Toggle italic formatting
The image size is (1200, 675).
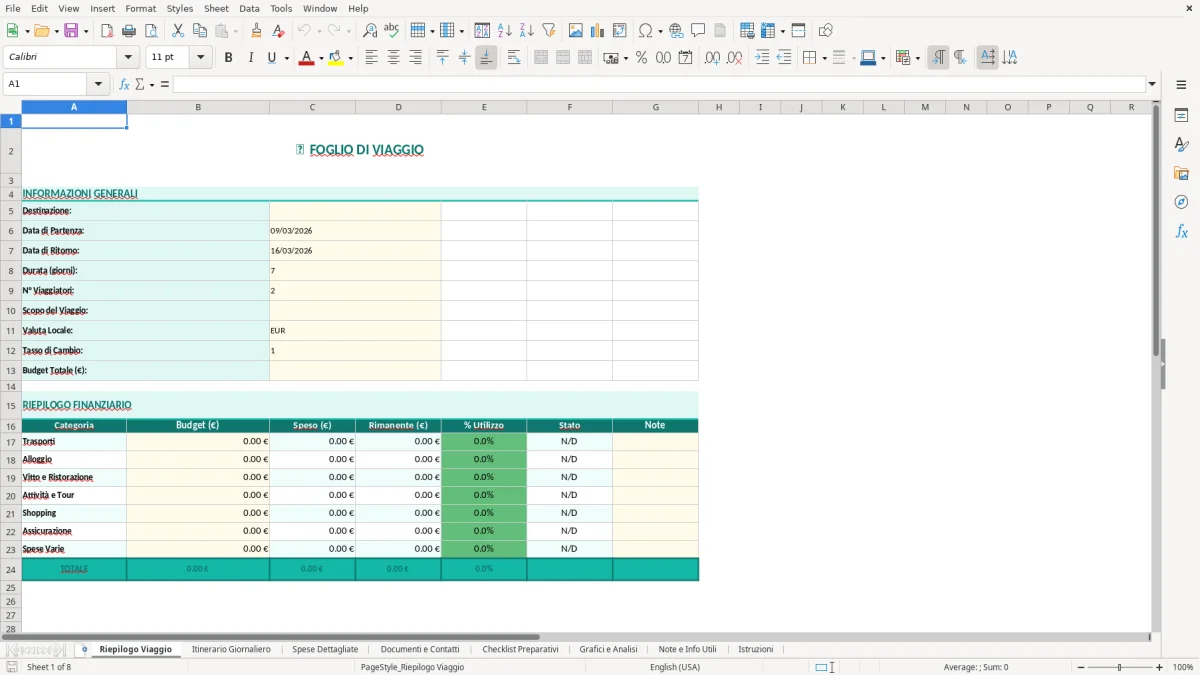(250, 58)
